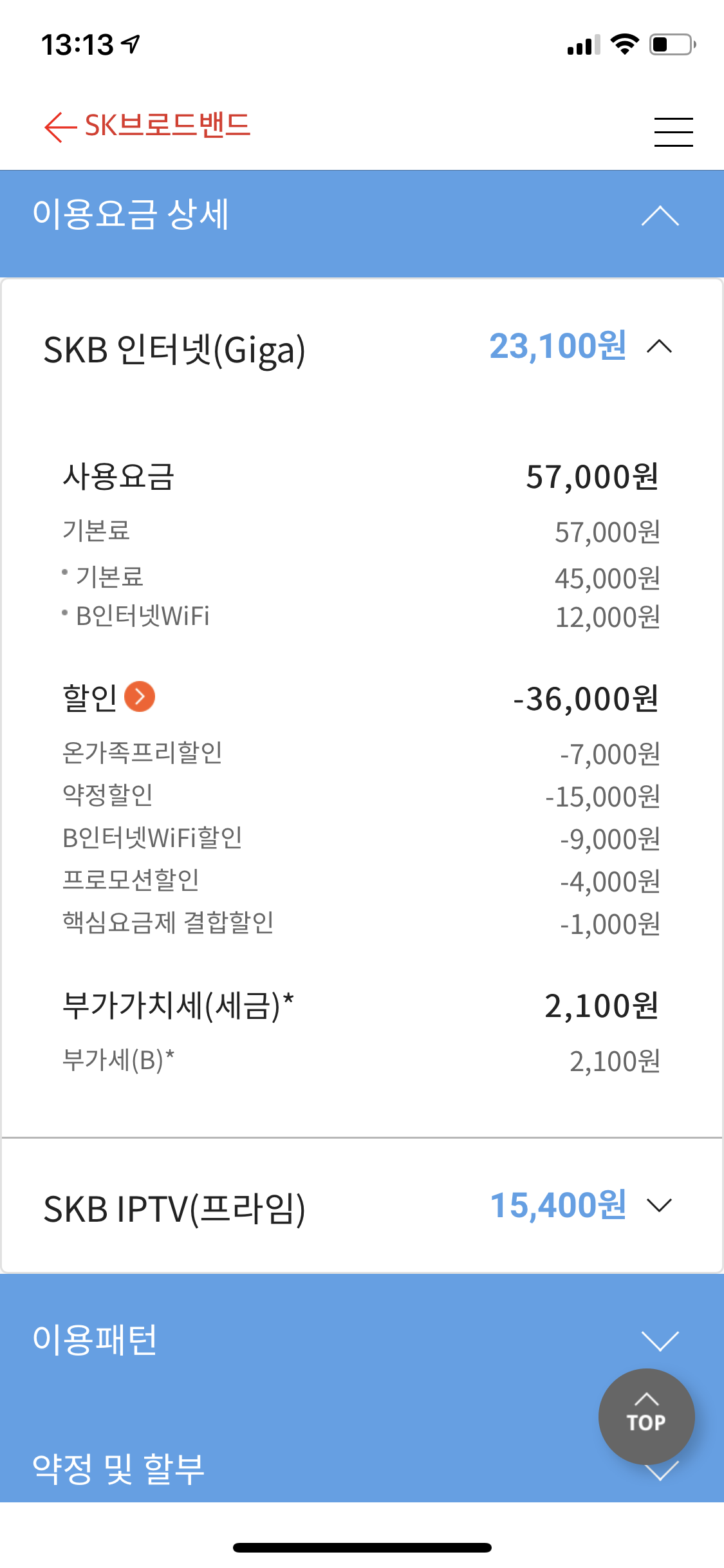Tap the TOP scroll-up button
724x1568 pixels.
[646, 1416]
